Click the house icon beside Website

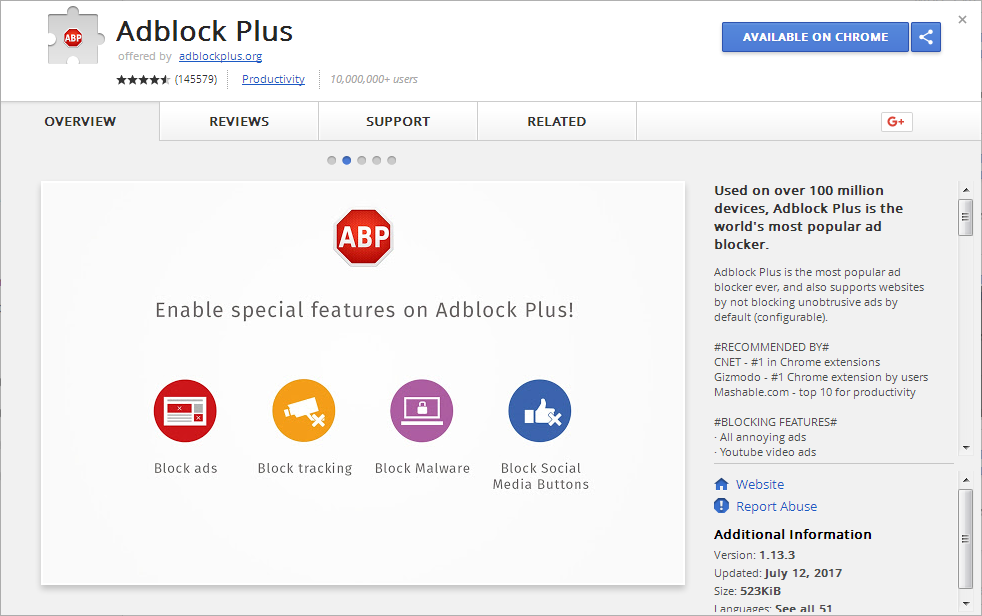click(x=721, y=484)
